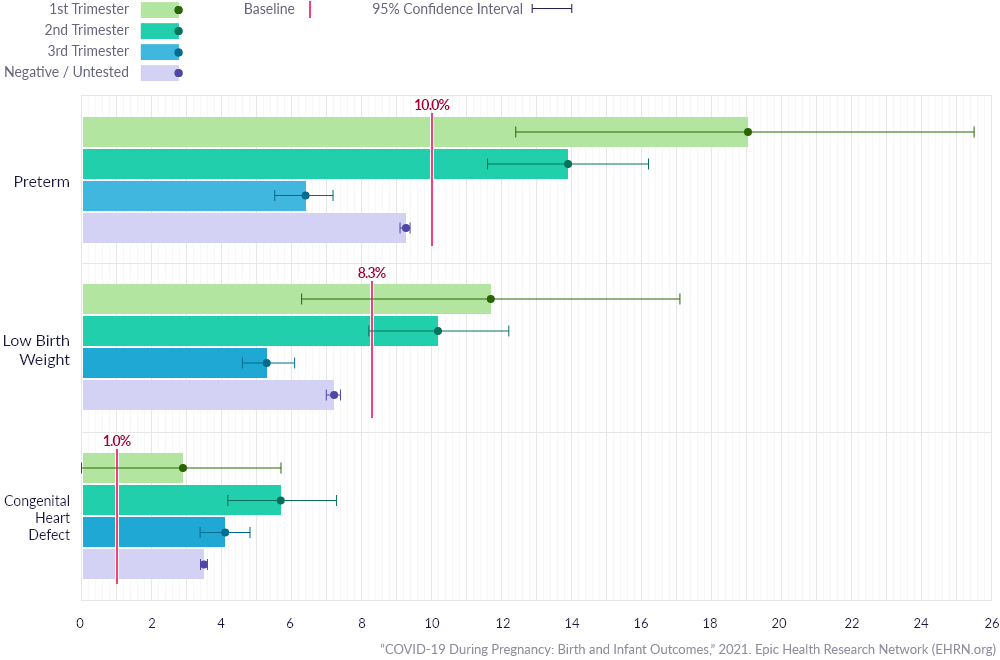Select the Congenital Heart Defect category label
Viewport: 1000px width, 660px height.
pyautogui.click(x=37, y=517)
